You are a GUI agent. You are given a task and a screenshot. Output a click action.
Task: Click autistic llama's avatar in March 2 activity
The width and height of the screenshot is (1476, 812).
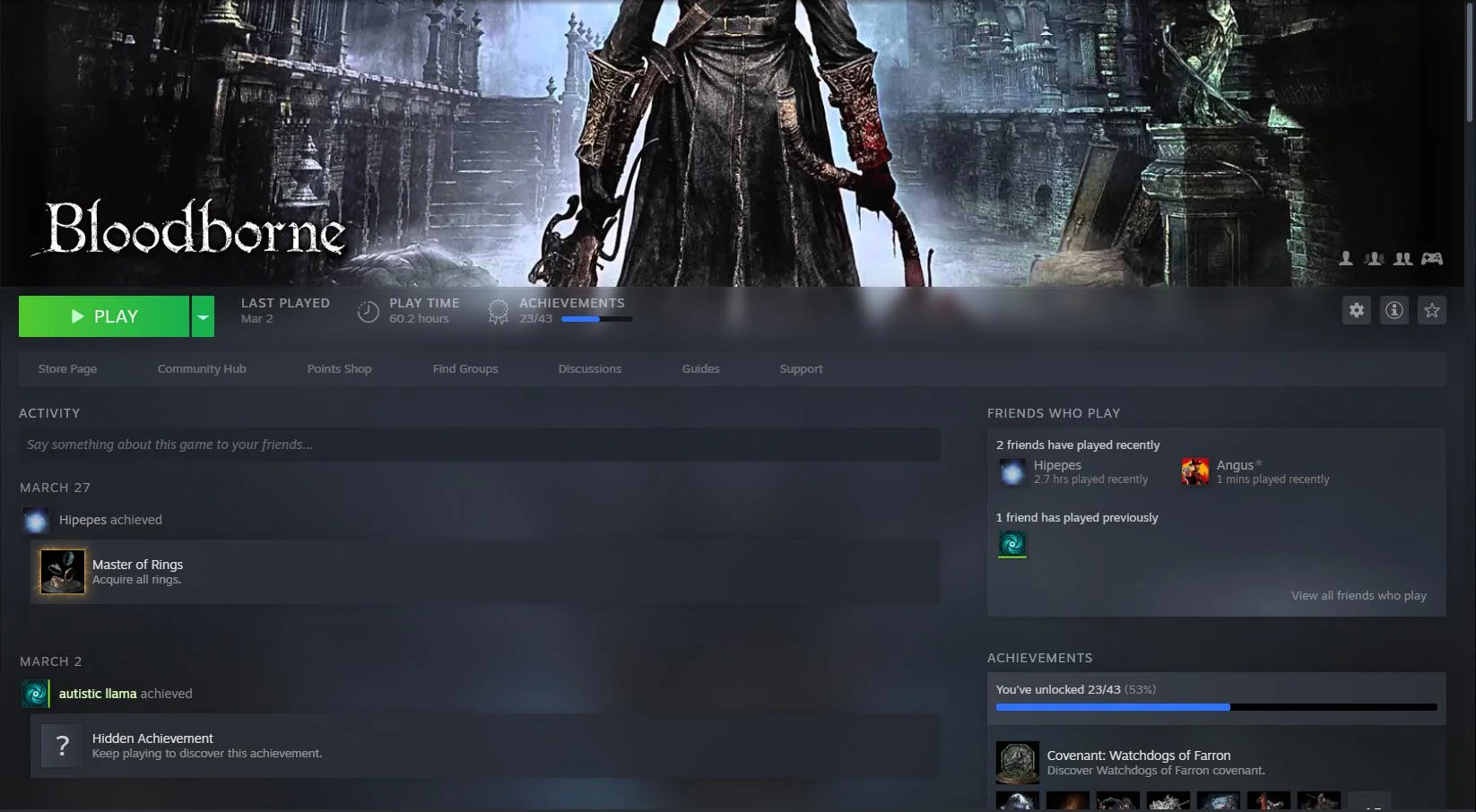pyautogui.click(x=35, y=693)
